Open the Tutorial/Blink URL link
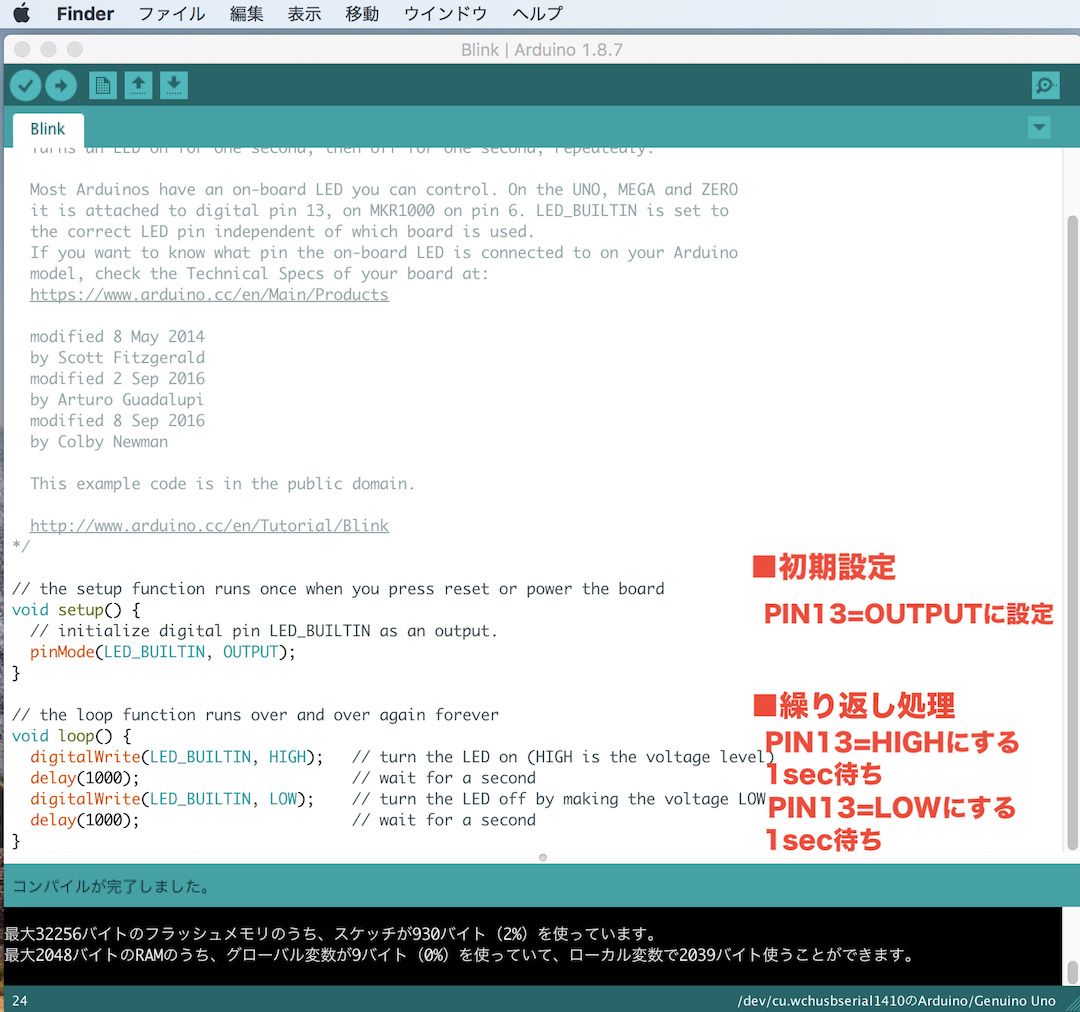This screenshot has height=1012, width=1080. tap(209, 525)
